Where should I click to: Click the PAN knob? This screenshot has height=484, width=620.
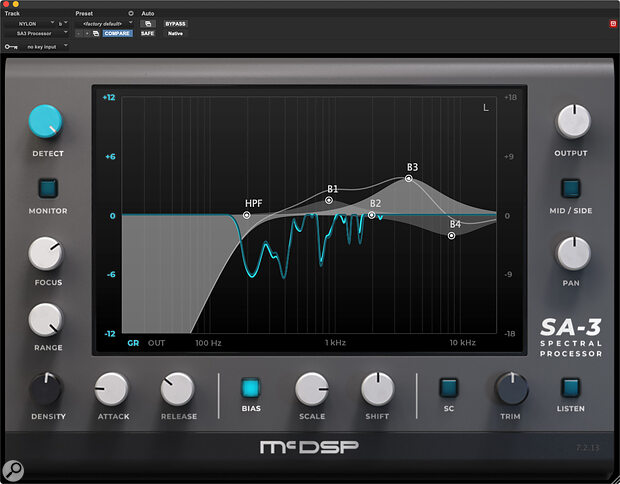coord(572,253)
